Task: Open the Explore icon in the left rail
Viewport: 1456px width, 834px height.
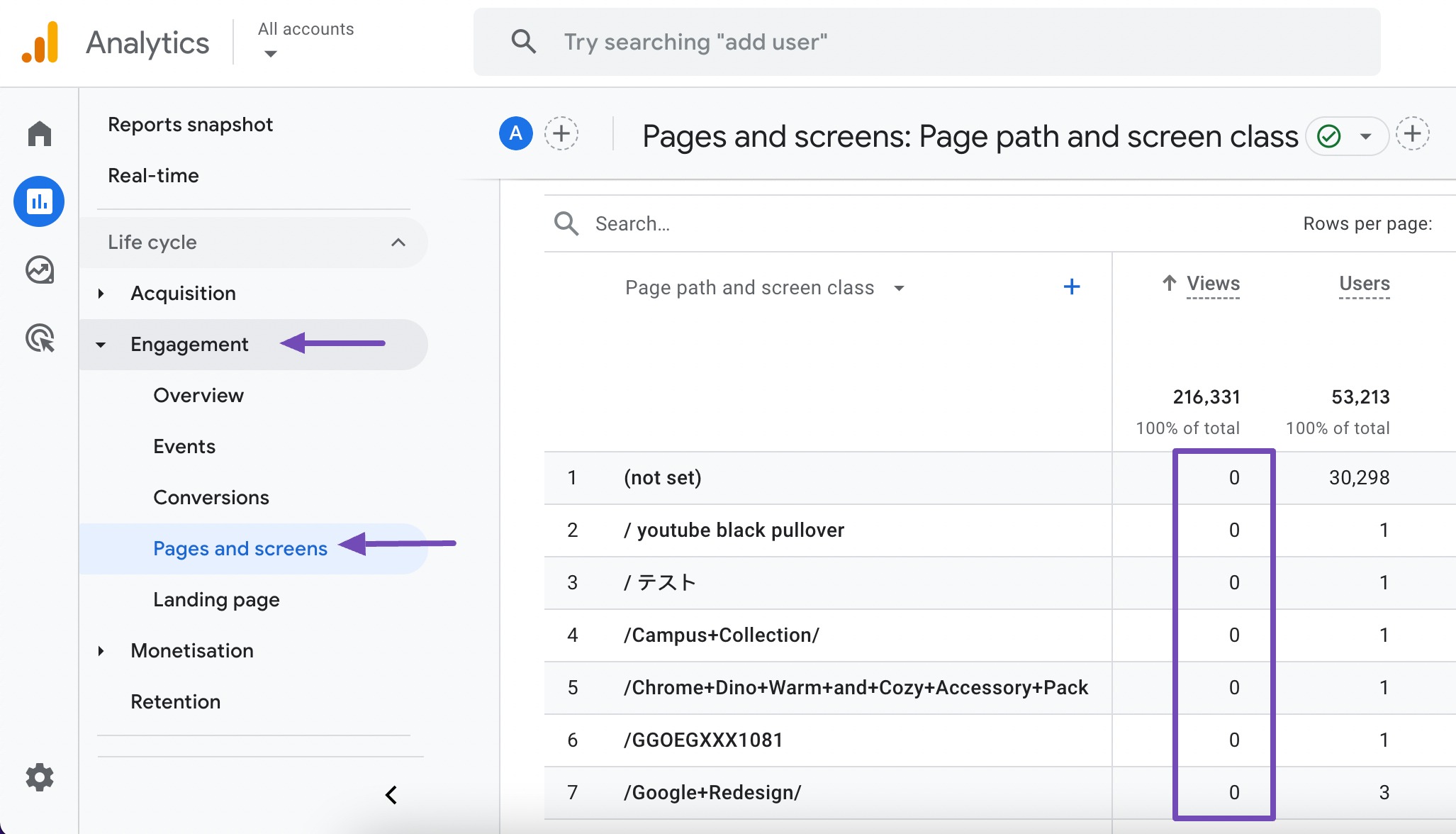Action: coord(39,270)
